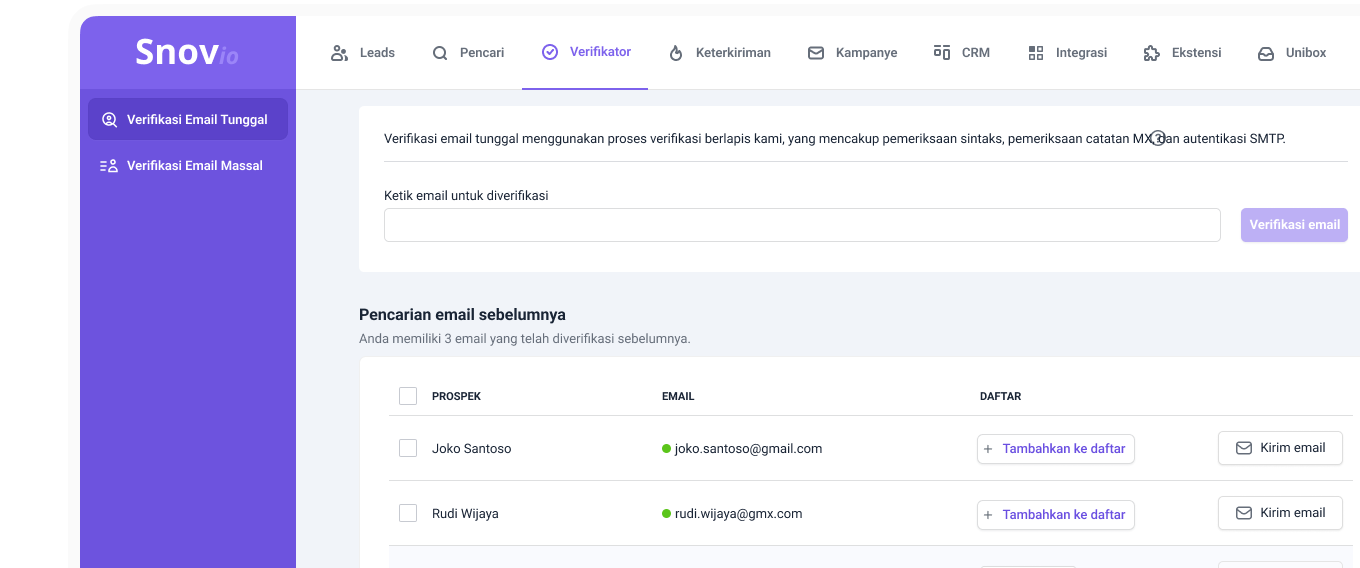Click the name Rudi Wijaya
Image resolution: width=1360 pixels, height=568 pixels.
pos(465,514)
